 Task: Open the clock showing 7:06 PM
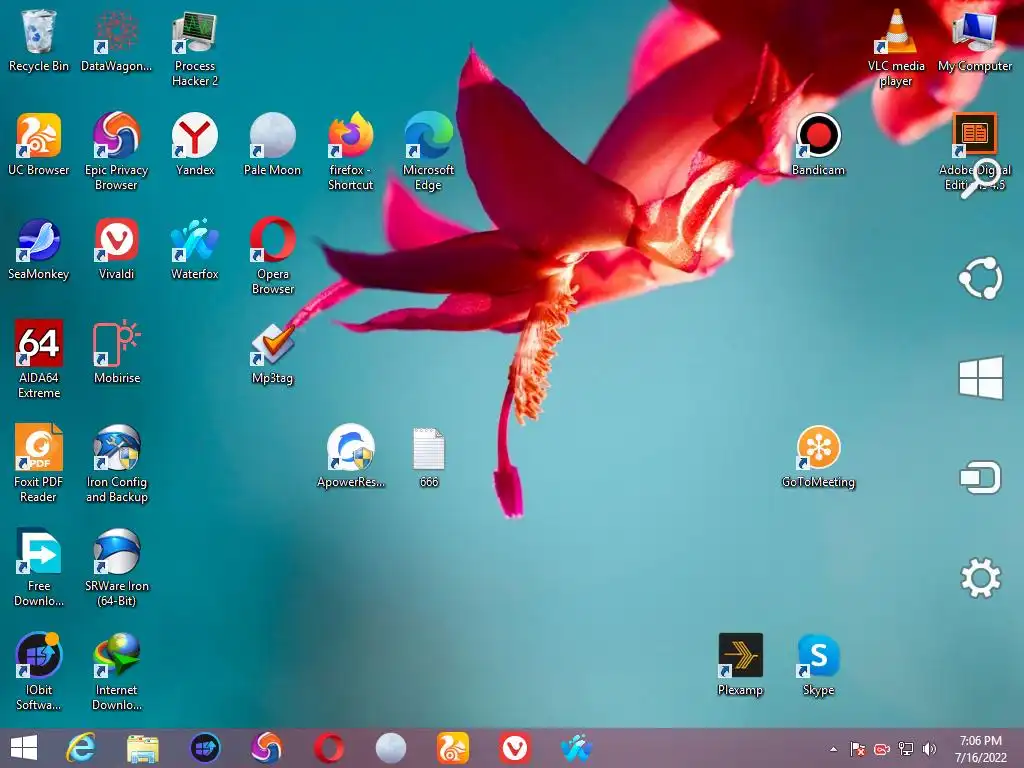(x=980, y=748)
